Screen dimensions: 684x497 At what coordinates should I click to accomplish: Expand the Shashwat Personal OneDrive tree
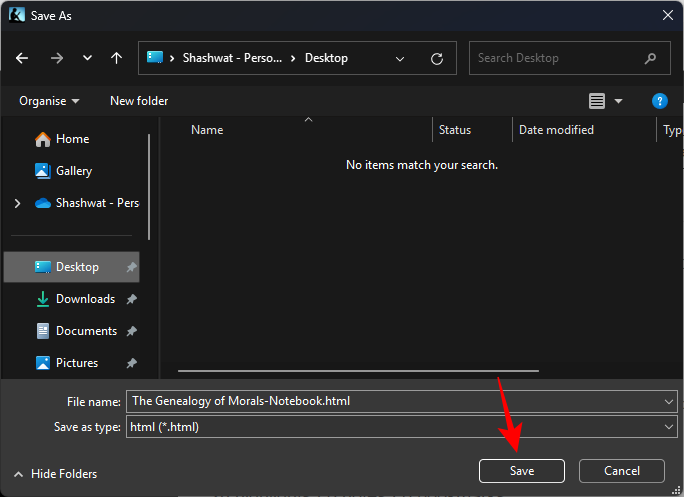tap(17, 203)
